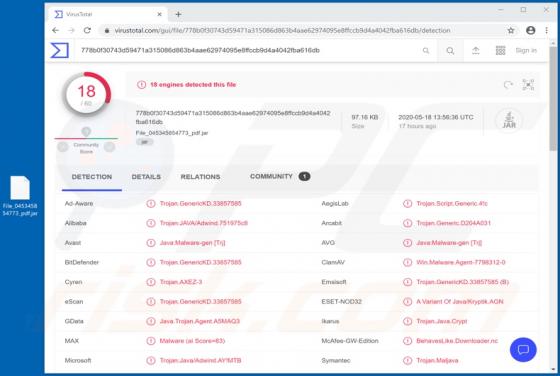
Task: Click the Community Score label
Action: [x=86, y=148]
